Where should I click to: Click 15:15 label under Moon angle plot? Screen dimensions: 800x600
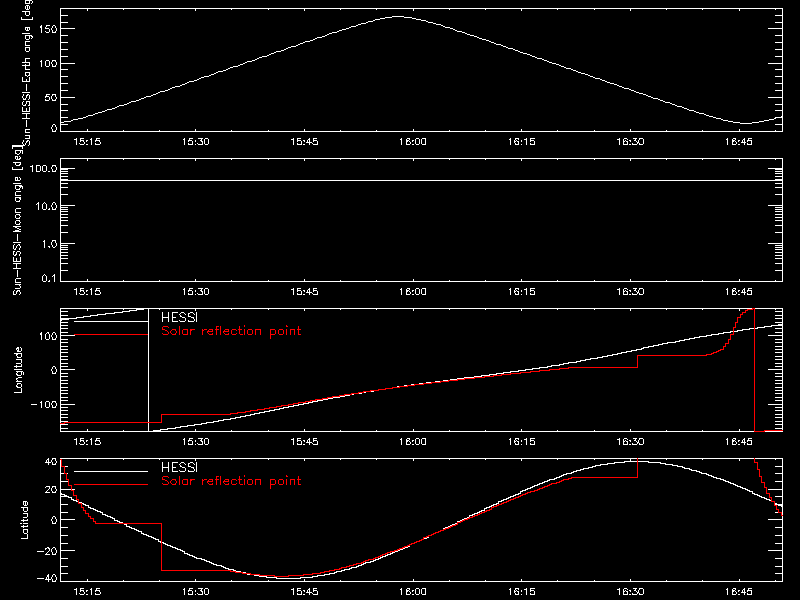tap(87, 292)
